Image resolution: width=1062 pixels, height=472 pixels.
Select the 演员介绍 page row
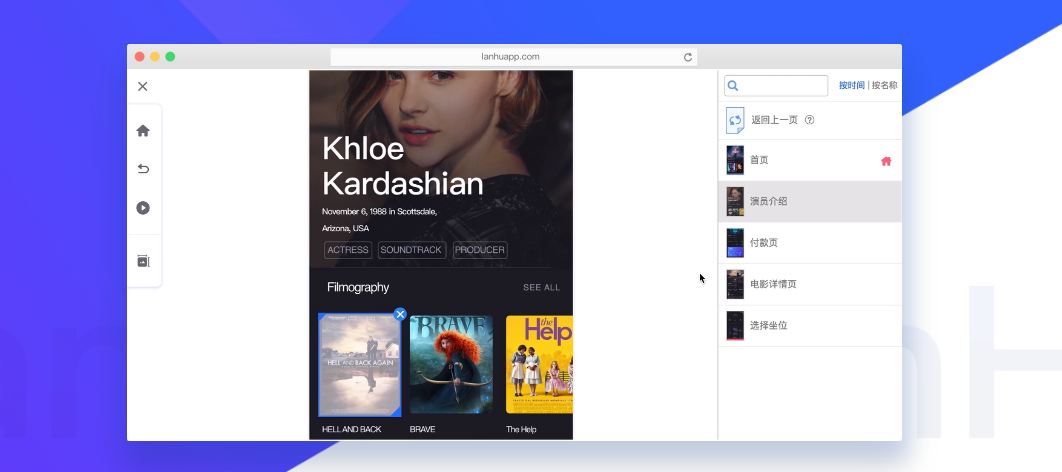(x=809, y=202)
